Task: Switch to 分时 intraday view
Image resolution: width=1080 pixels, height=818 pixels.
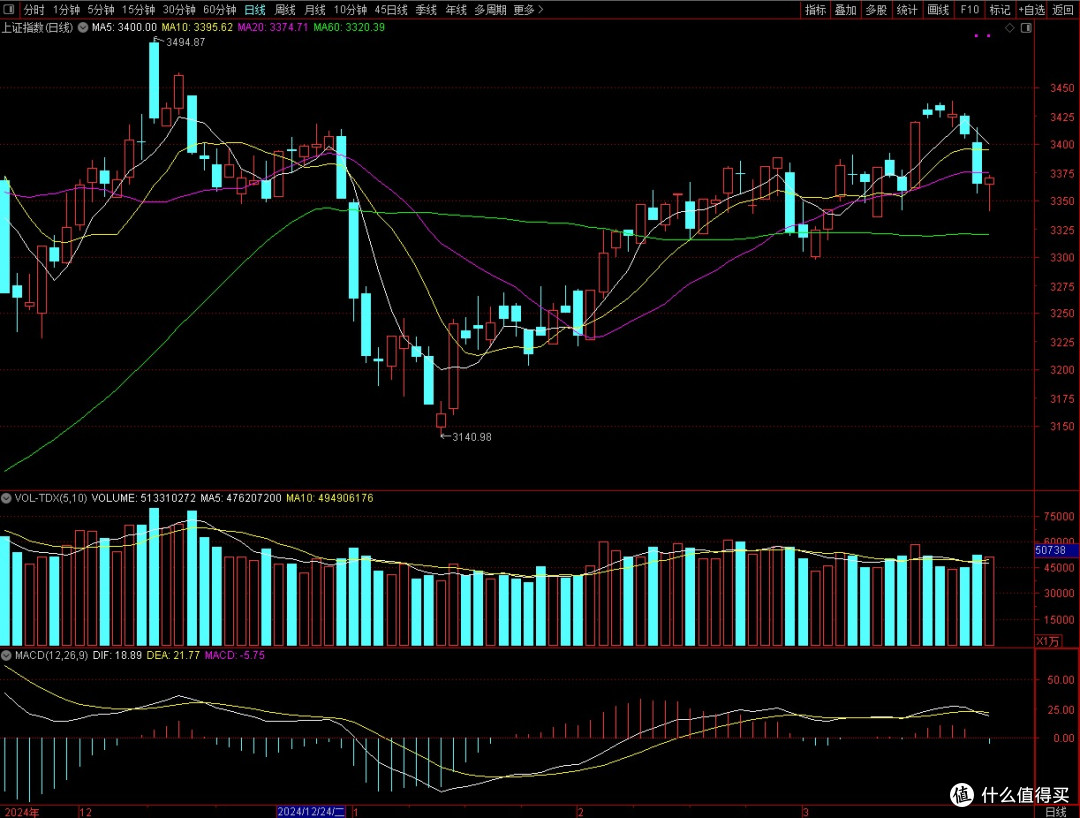Action: (34, 10)
